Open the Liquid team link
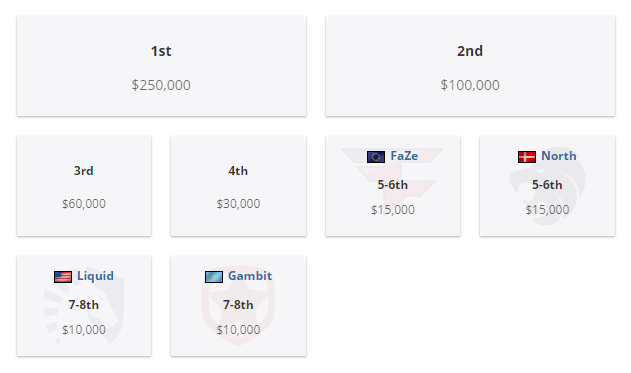 95,276
